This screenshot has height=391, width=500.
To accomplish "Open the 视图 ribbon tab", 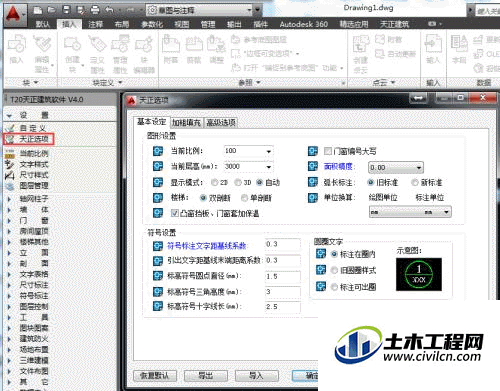I will (182, 24).
